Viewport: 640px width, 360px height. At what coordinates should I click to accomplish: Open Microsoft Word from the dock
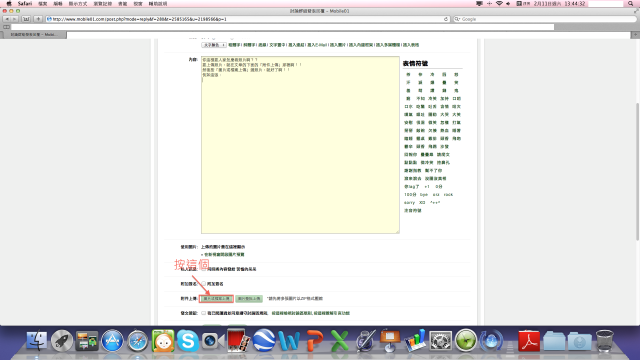point(289,340)
